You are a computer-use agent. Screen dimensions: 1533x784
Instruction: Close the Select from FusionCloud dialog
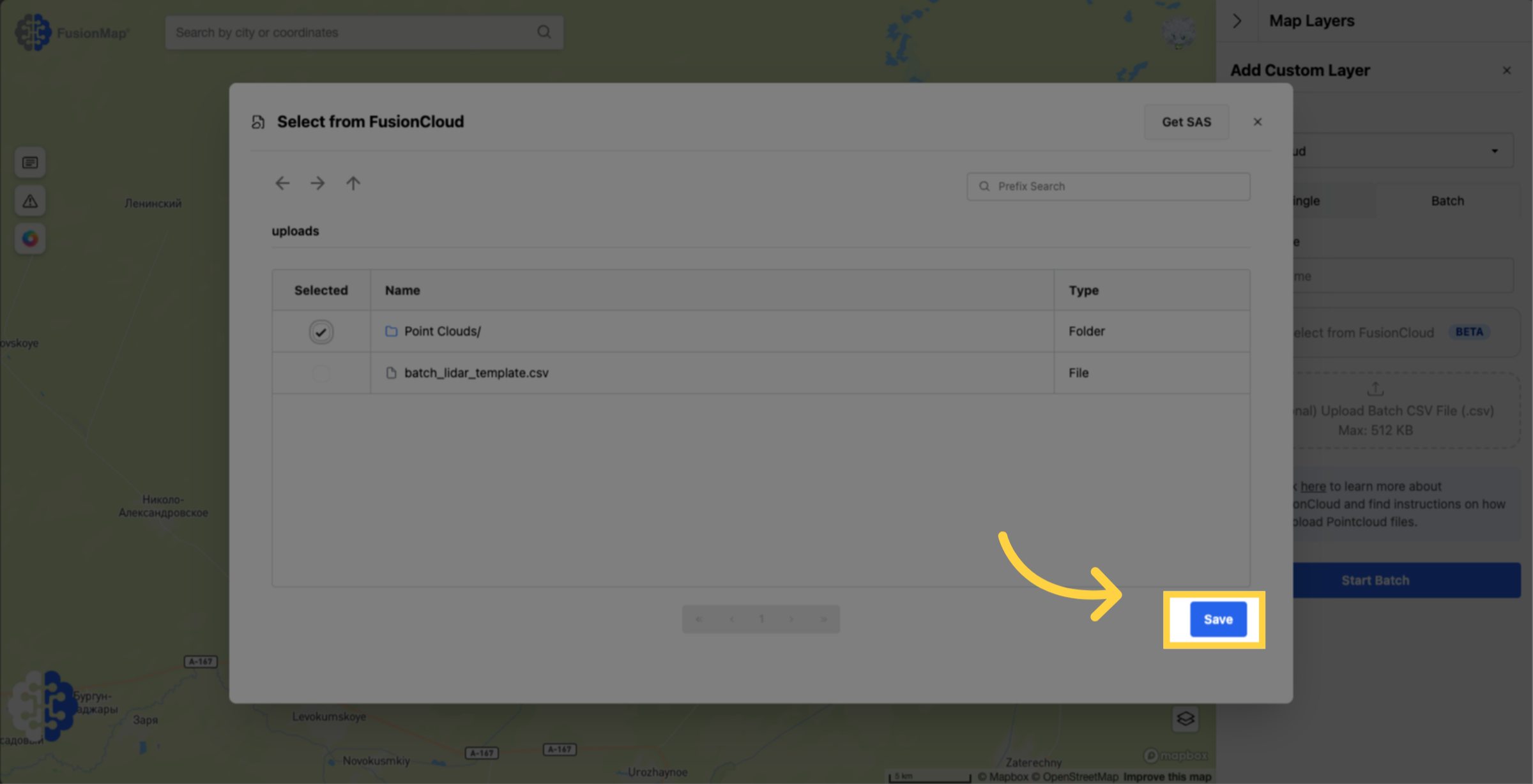(1258, 122)
